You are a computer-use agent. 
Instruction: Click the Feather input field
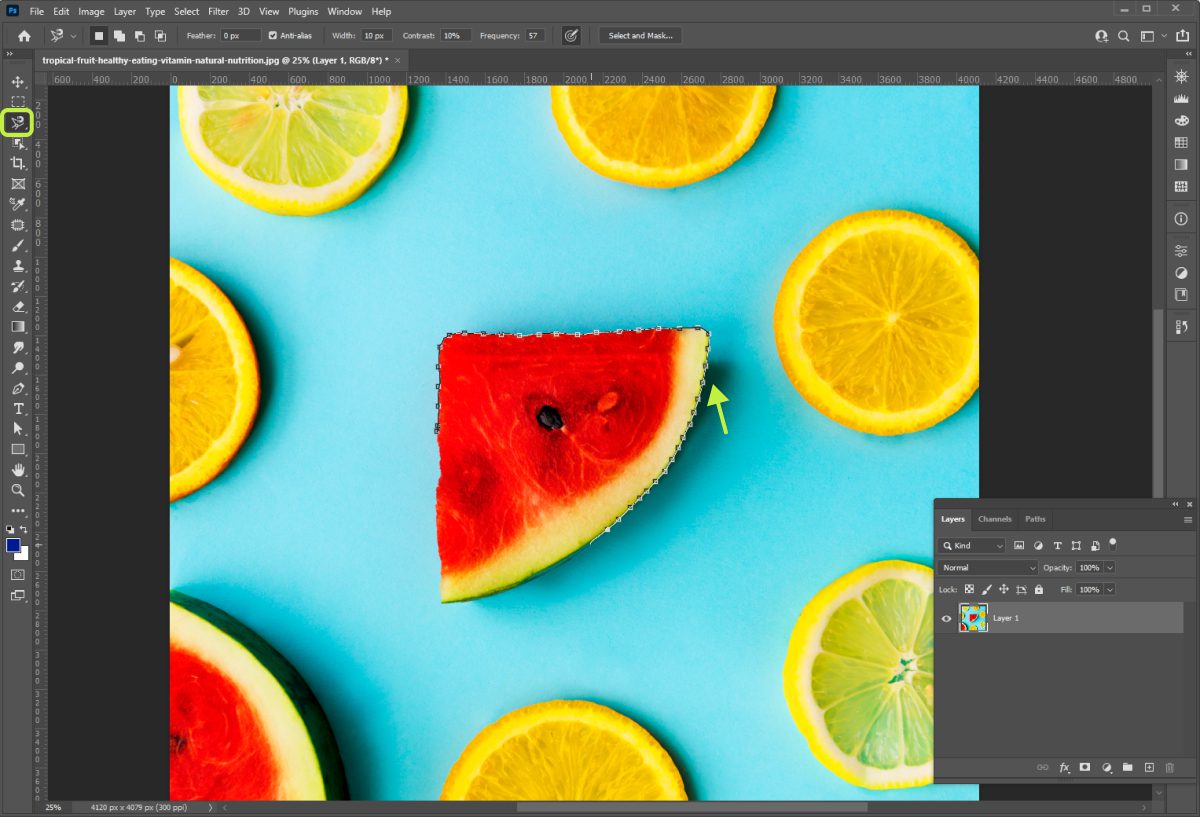[x=240, y=35]
